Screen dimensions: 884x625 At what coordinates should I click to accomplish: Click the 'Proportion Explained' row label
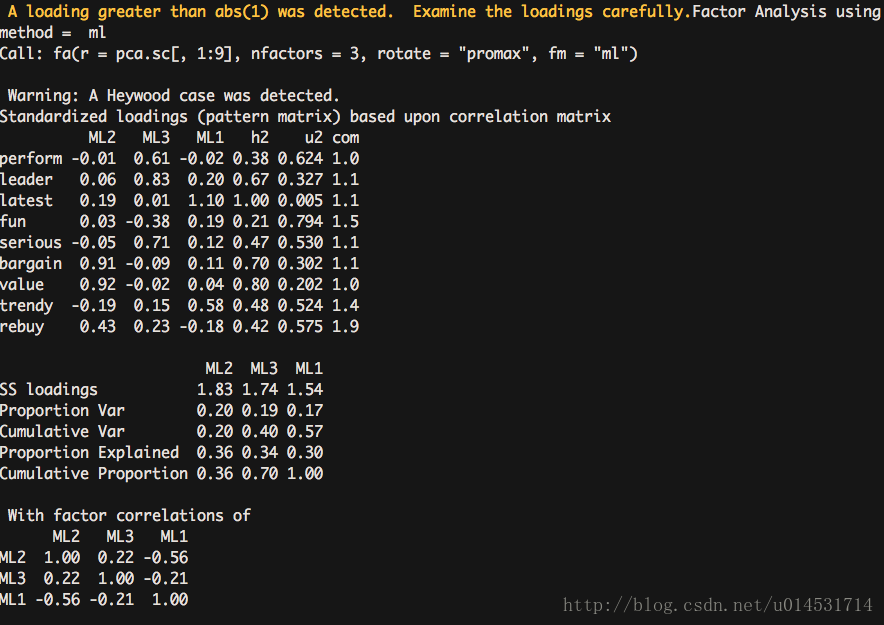click(x=89, y=453)
